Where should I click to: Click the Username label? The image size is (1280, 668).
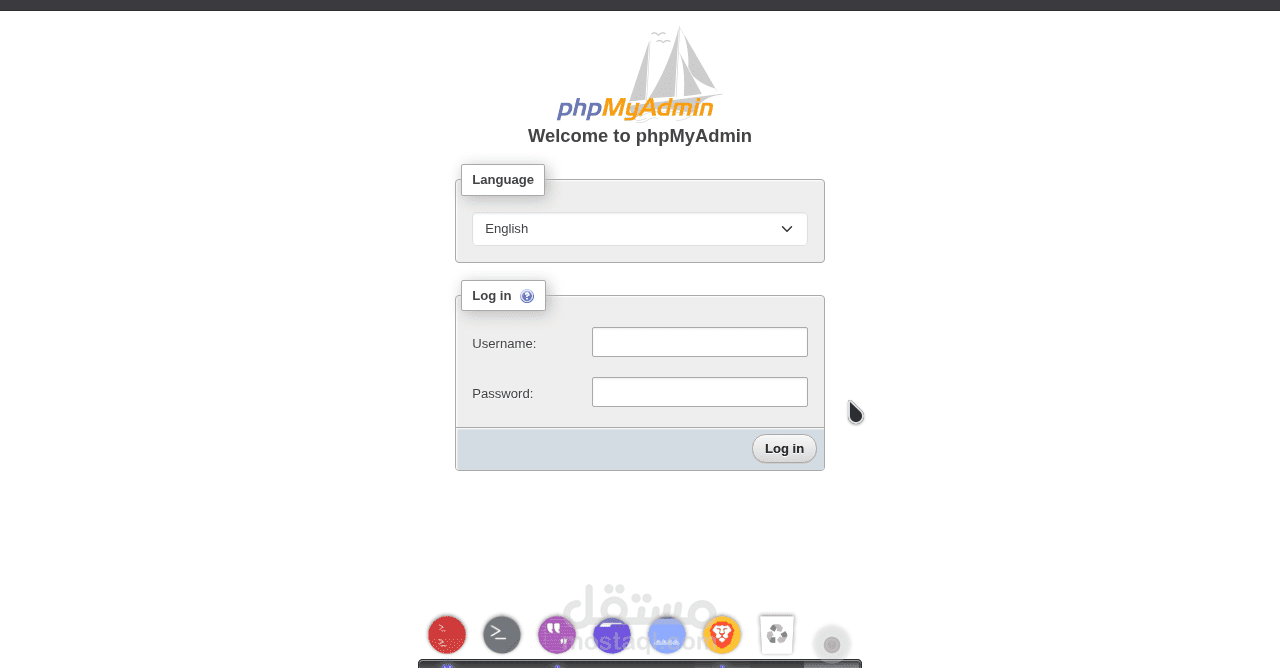coord(504,343)
